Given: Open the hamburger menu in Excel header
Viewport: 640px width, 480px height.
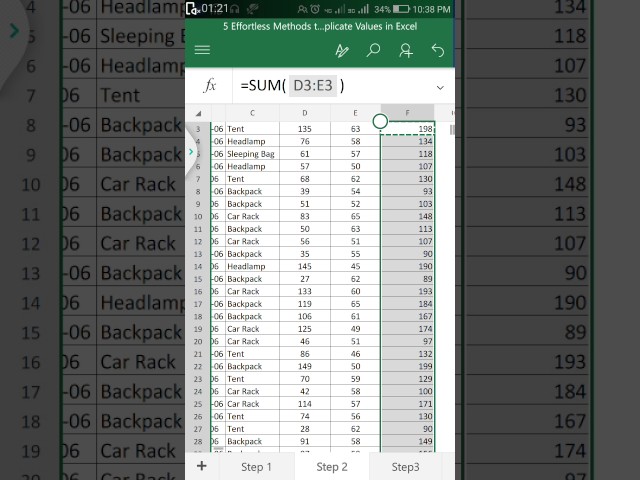Looking at the screenshot, I should [202, 50].
